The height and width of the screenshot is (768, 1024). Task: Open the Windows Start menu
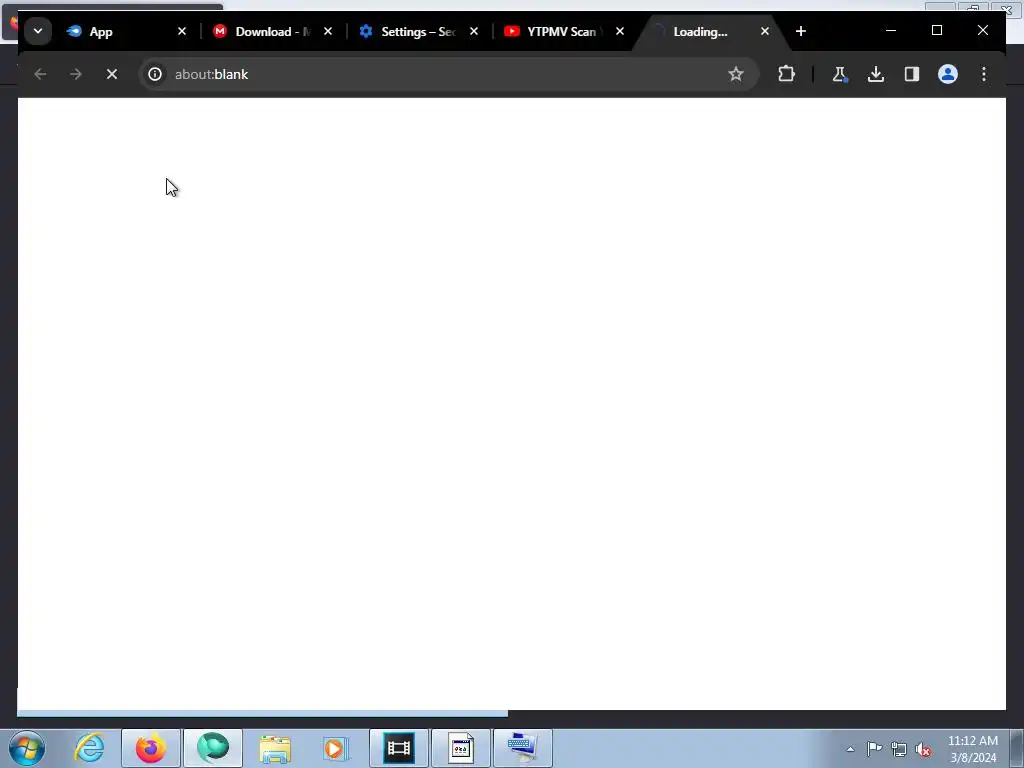pyautogui.click(x=27, y=748)
